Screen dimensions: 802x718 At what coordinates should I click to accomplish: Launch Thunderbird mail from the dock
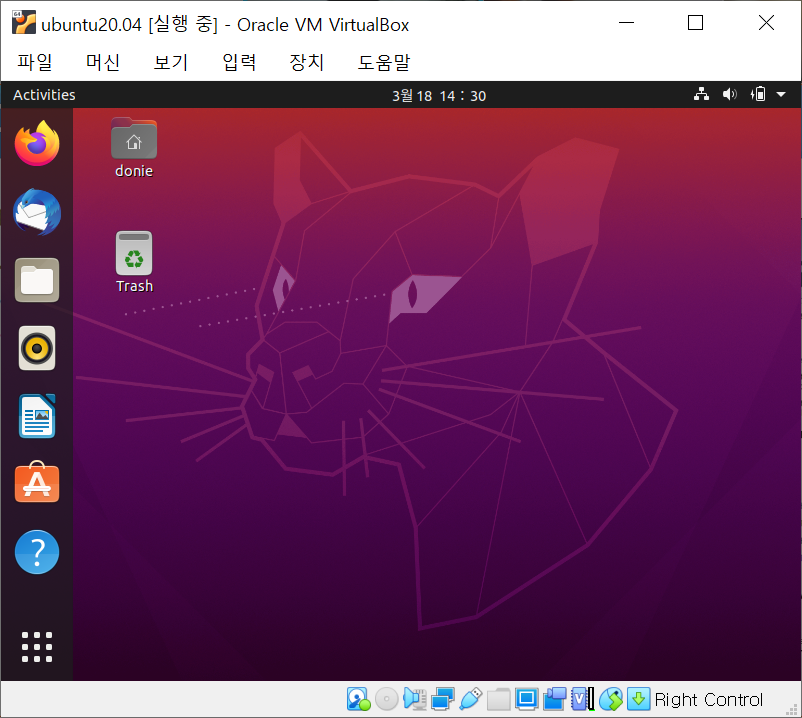coord(37,212)
